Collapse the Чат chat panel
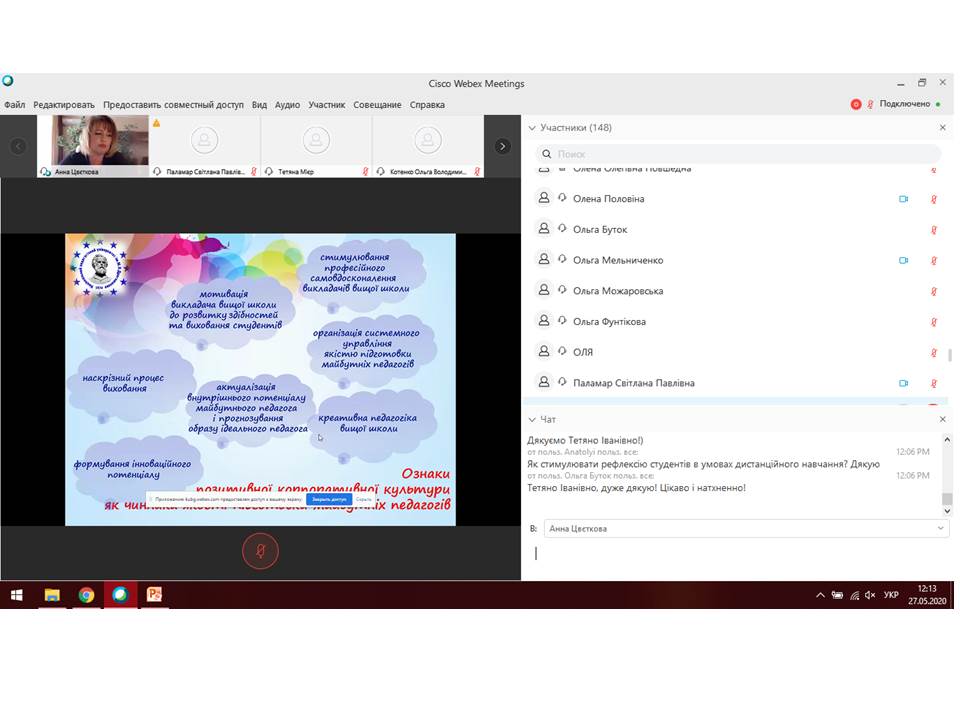960x720 pixels. pyautogui.click(x=531, y=420)
